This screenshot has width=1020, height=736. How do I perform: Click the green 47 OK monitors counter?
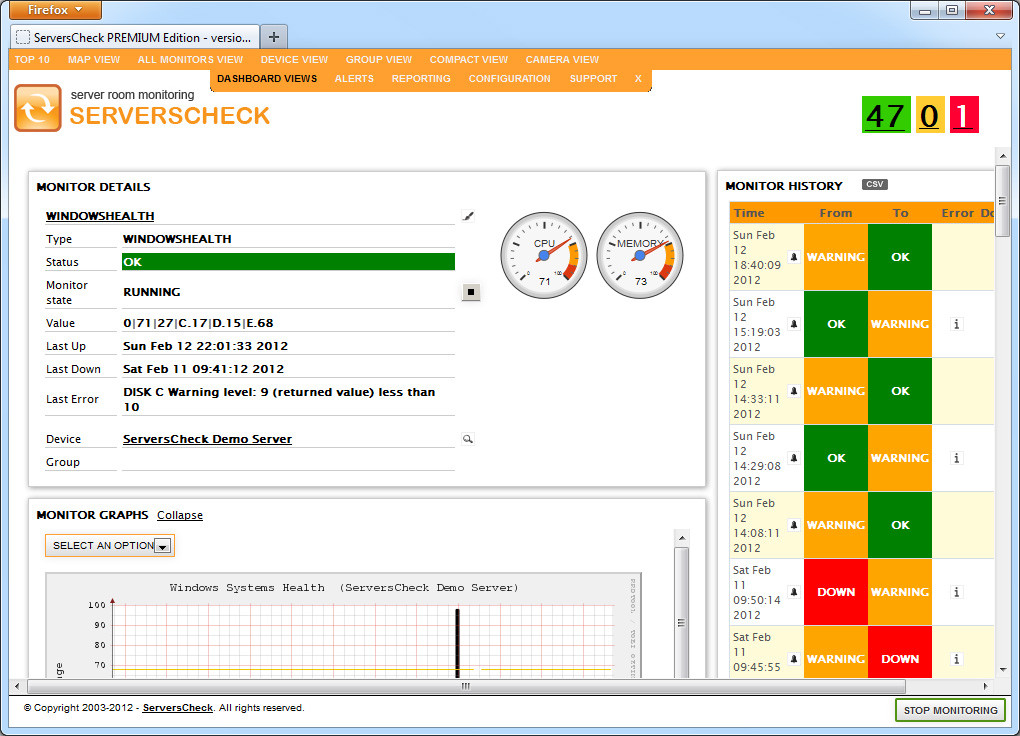point(886,115)
